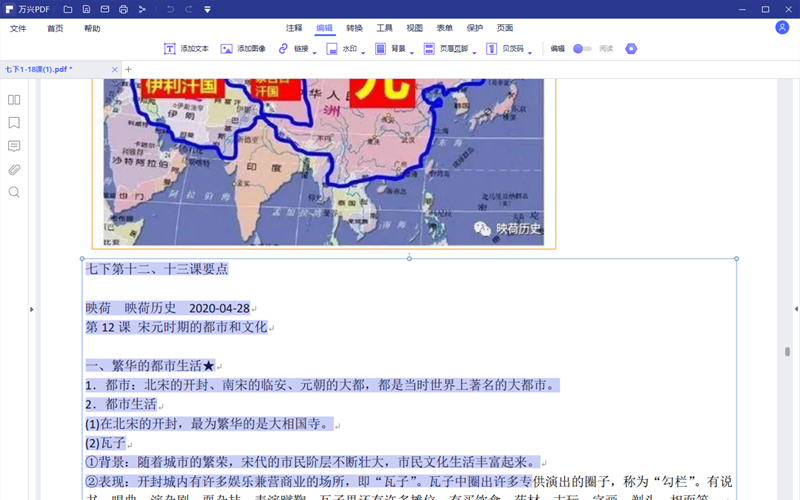This screenshot has width=800, height=500.
Task: Expand the 背景 dropdown arrow
Action: click(412, 51)
